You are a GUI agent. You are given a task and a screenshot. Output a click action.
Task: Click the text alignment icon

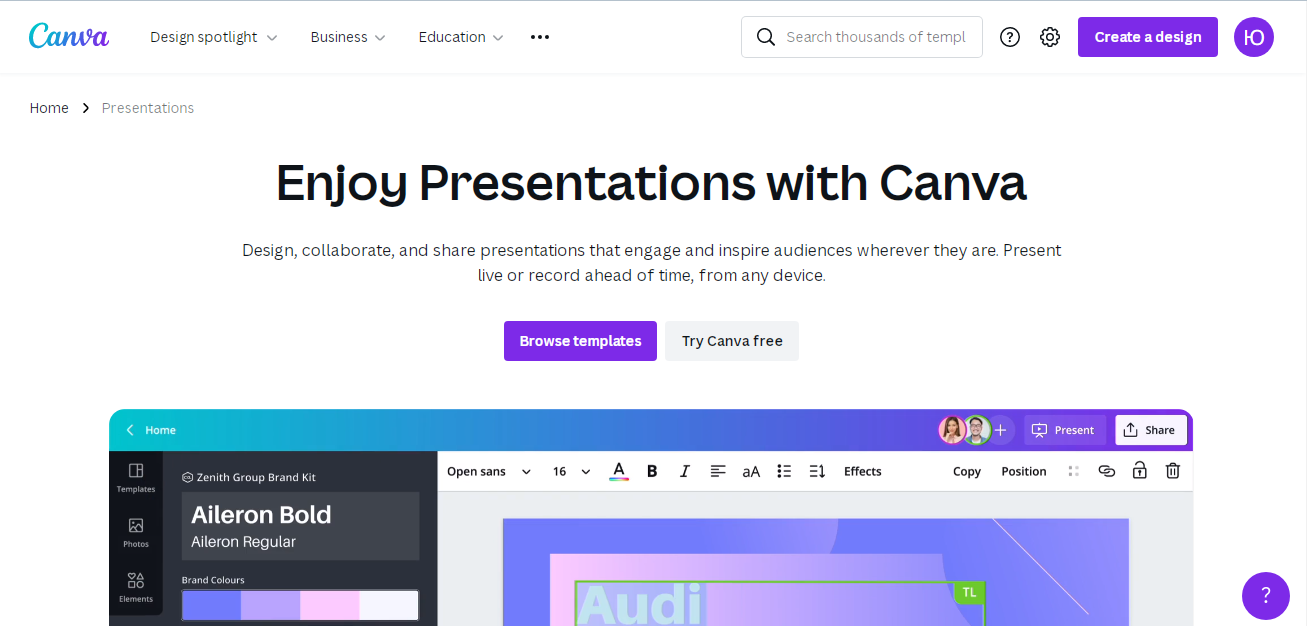coord(718,471)
